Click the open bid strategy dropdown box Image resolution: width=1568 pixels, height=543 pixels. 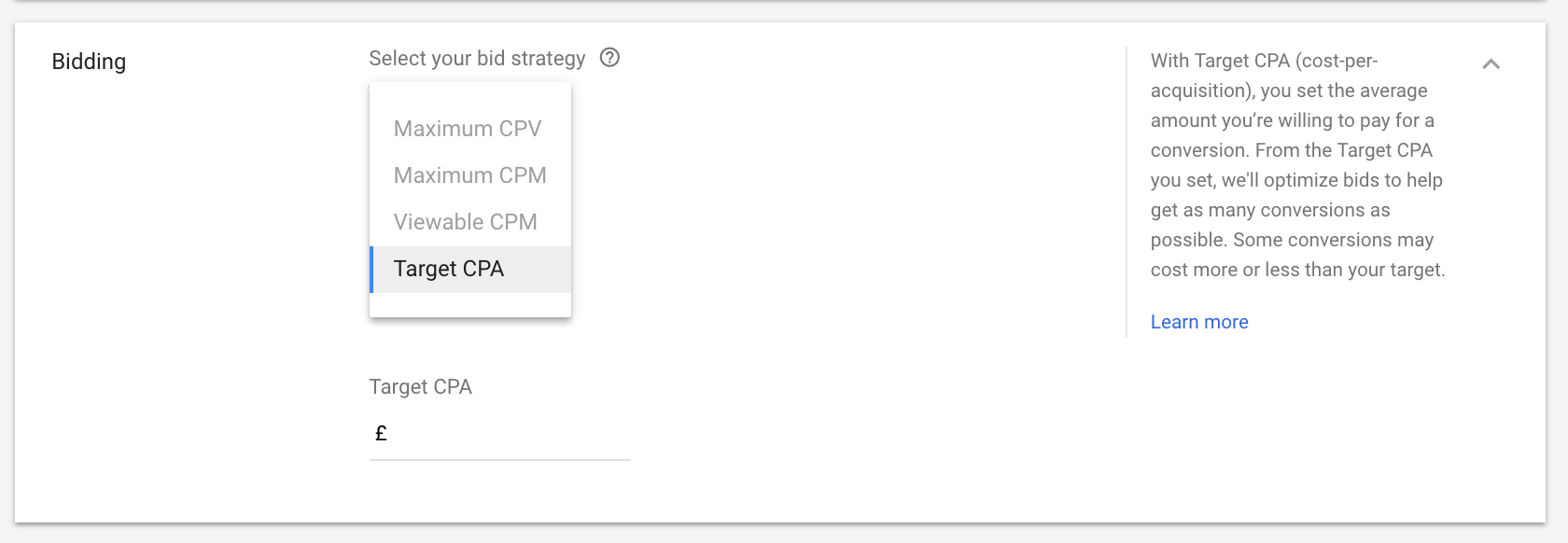(469, 199)
